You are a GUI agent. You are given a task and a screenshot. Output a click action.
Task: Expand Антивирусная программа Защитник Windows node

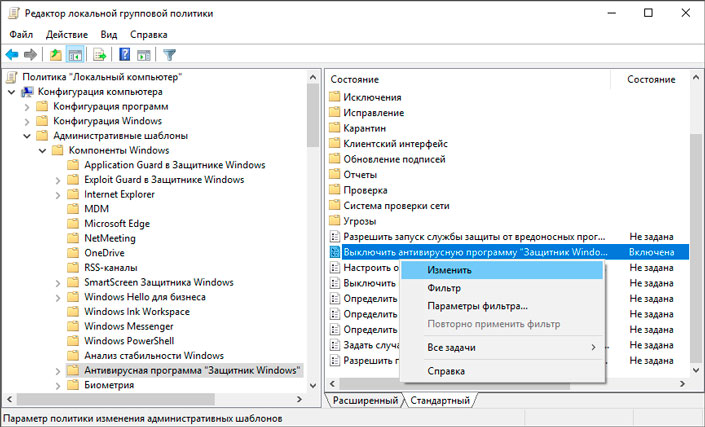click(58, 371)
